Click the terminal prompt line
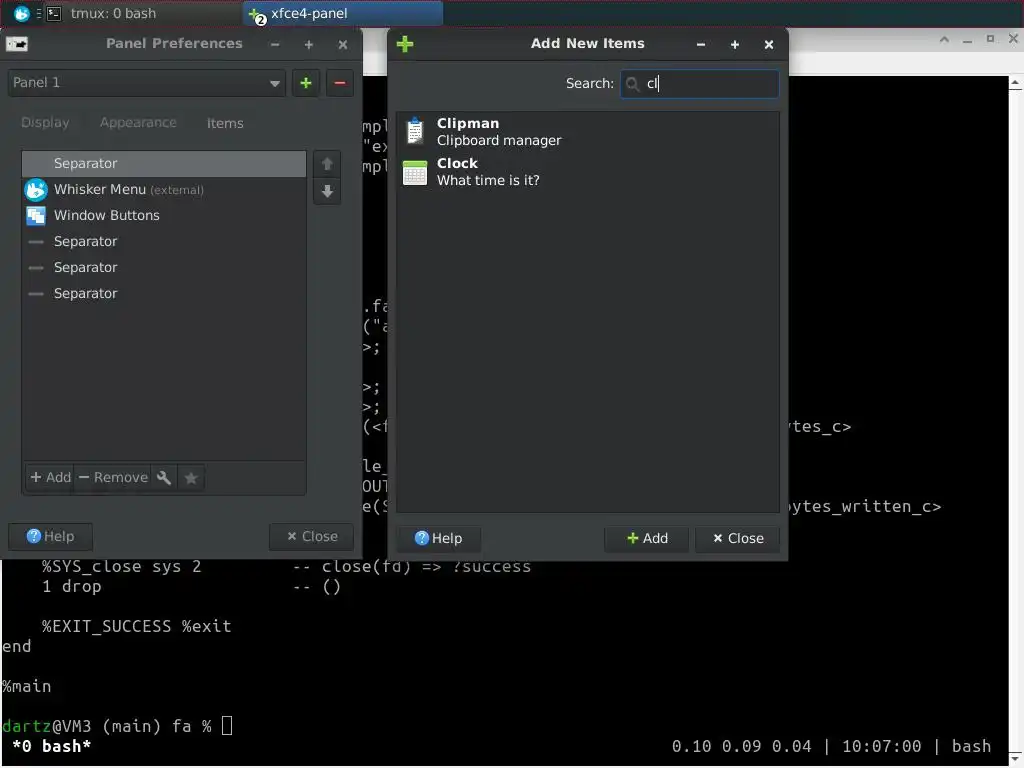This screenshot has width=1024, height=768. (117, 726)
